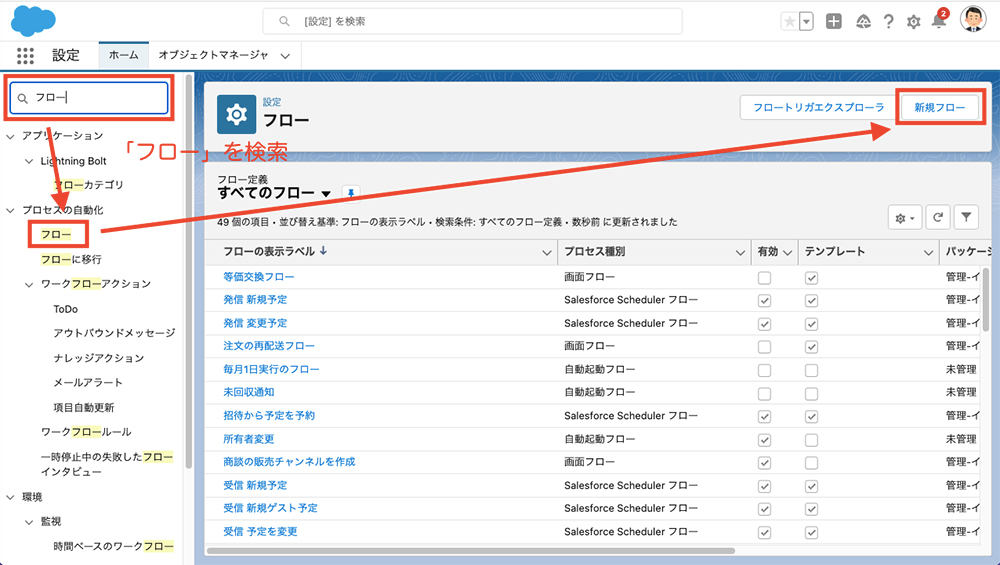Click the 新規フロー button
The height and width of the screenshot is (565, 1000).
tap(939, 107)
